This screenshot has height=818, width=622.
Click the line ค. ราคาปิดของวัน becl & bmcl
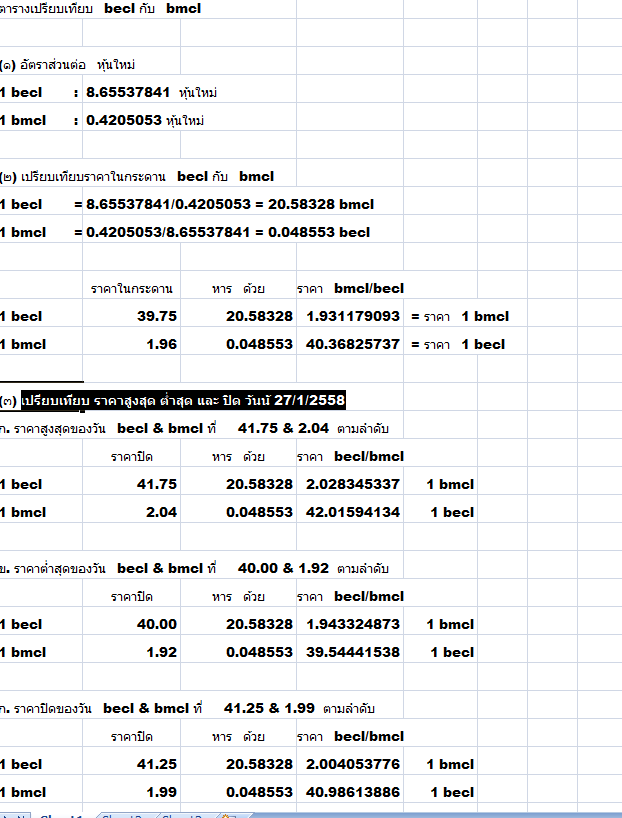point(187,708)
